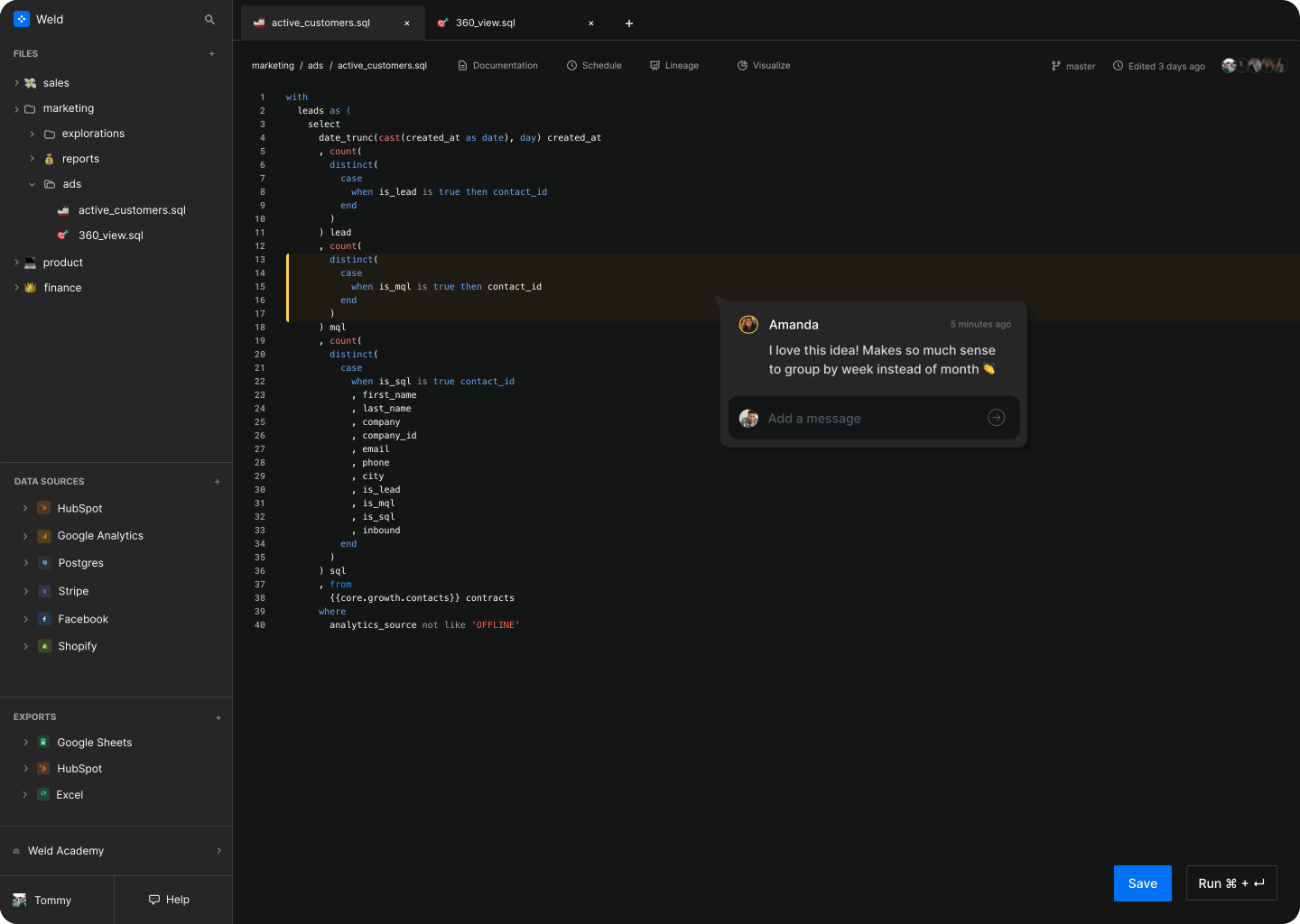
Task: Add a new data source with plus icon
Action: pyautogui.click(x=218, y=482)
